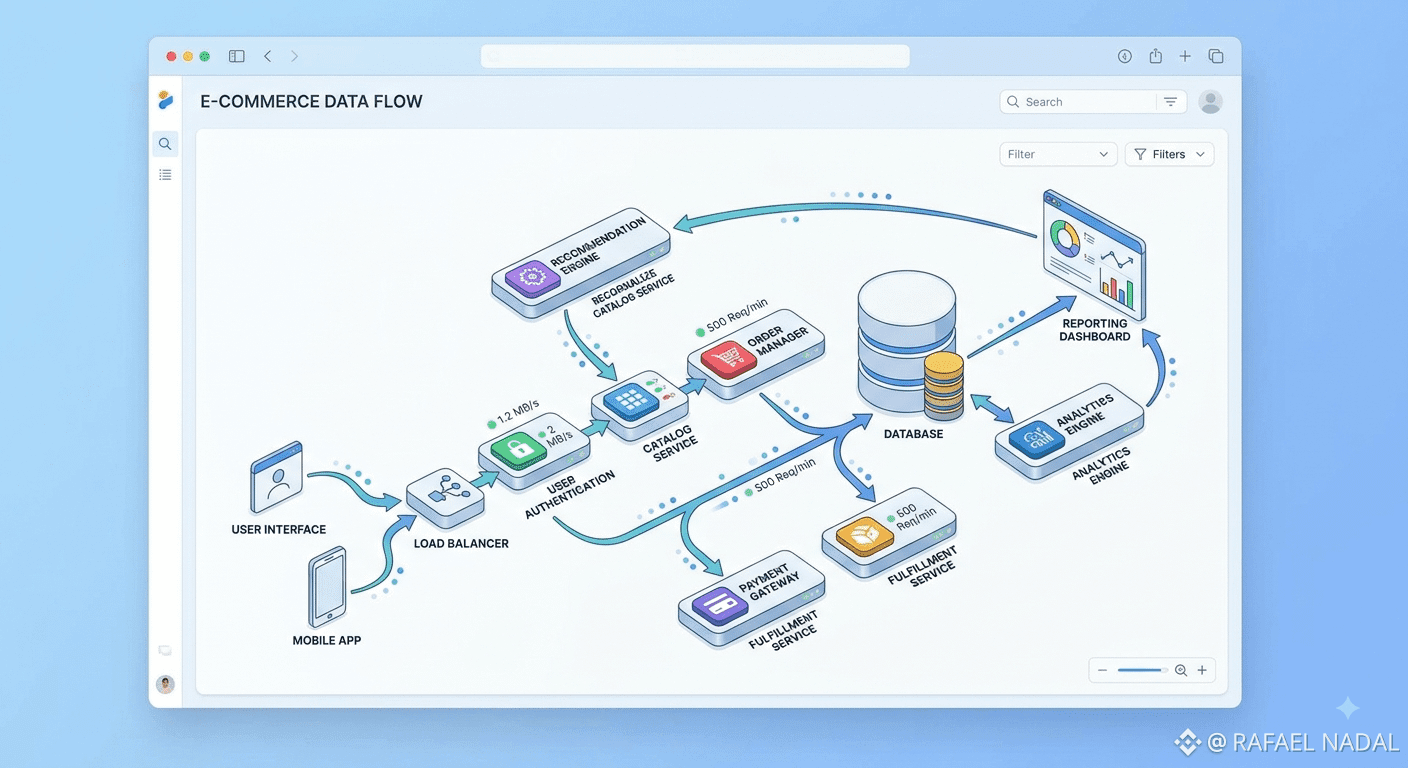Click the search filter options icon

pyautogui.click(x=1170, y=102)
